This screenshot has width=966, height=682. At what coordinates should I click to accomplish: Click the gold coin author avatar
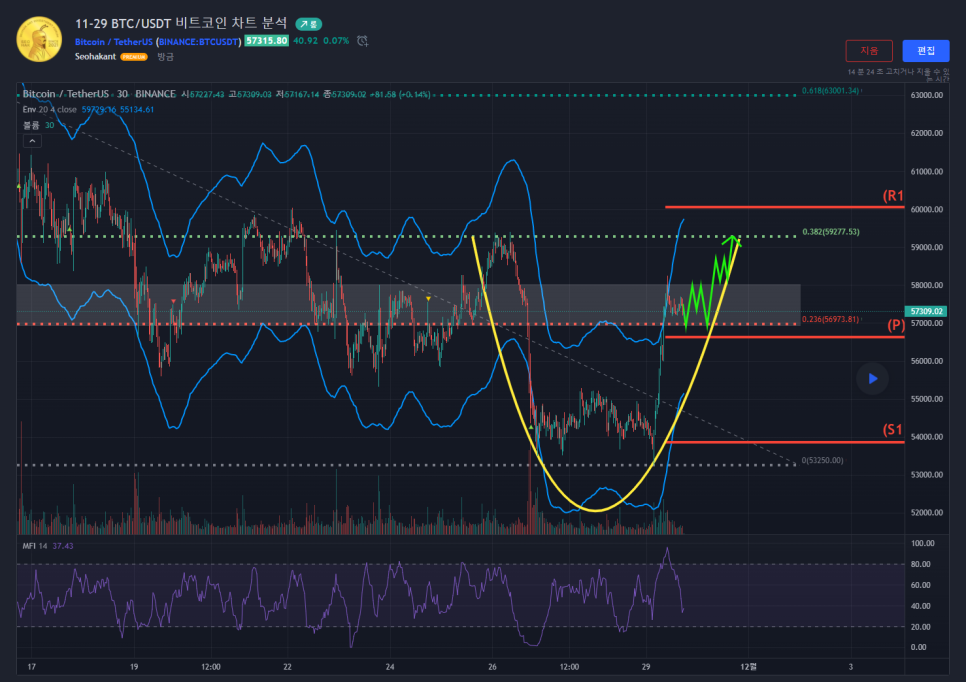[x=39, y=38]
